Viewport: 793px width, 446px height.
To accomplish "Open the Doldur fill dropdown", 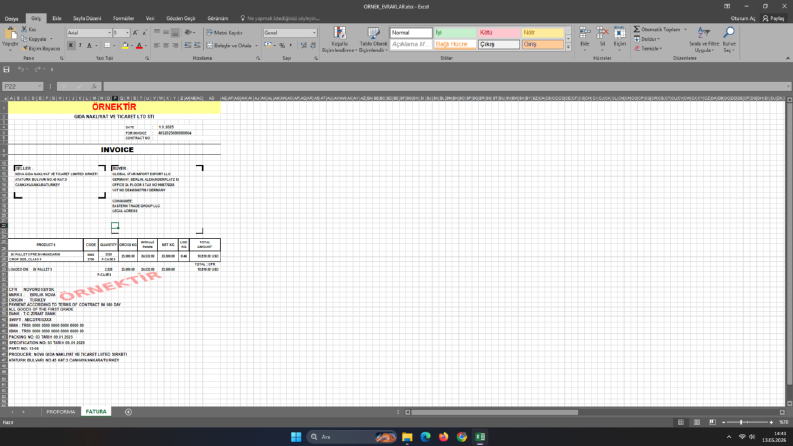I will (x=646, y=39).
